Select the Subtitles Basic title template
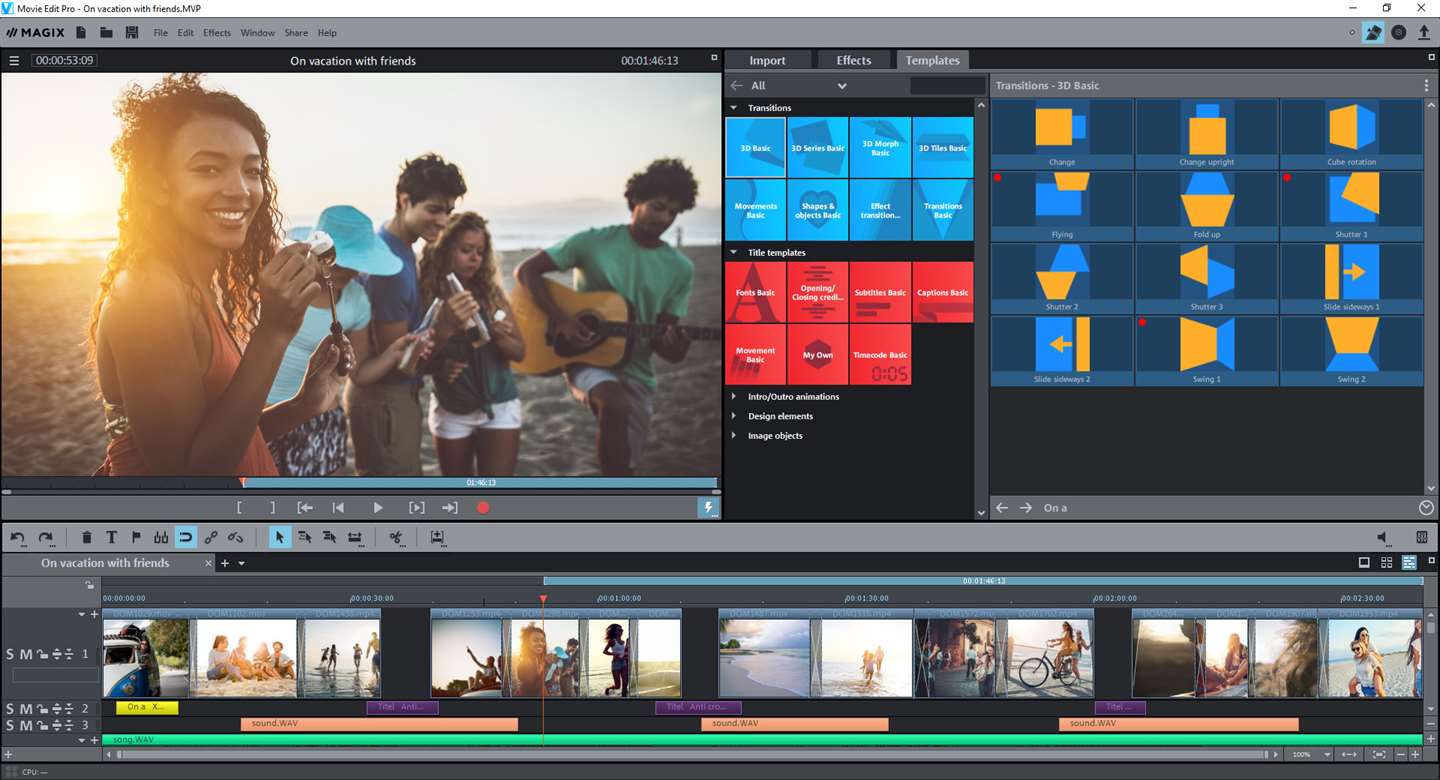Screen dimensions: 1440x780 coord(880,292)
